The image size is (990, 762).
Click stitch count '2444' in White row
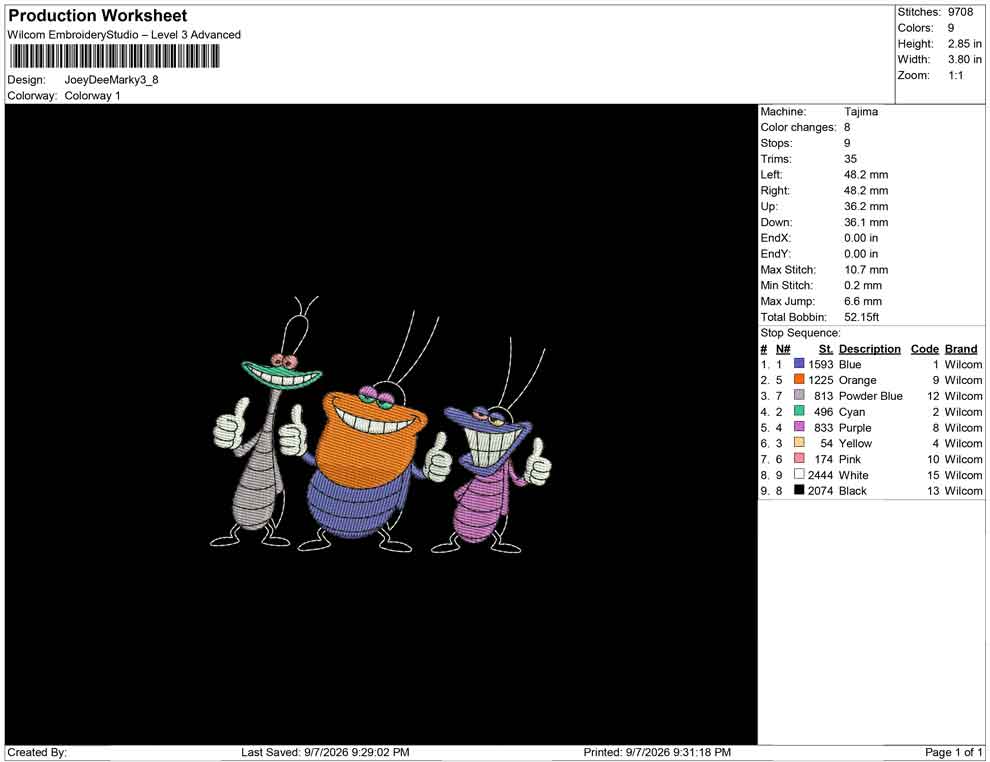(x=820, y=475)
